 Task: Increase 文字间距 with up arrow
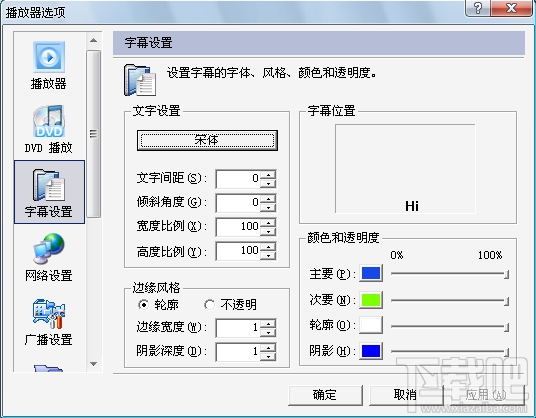268,175
